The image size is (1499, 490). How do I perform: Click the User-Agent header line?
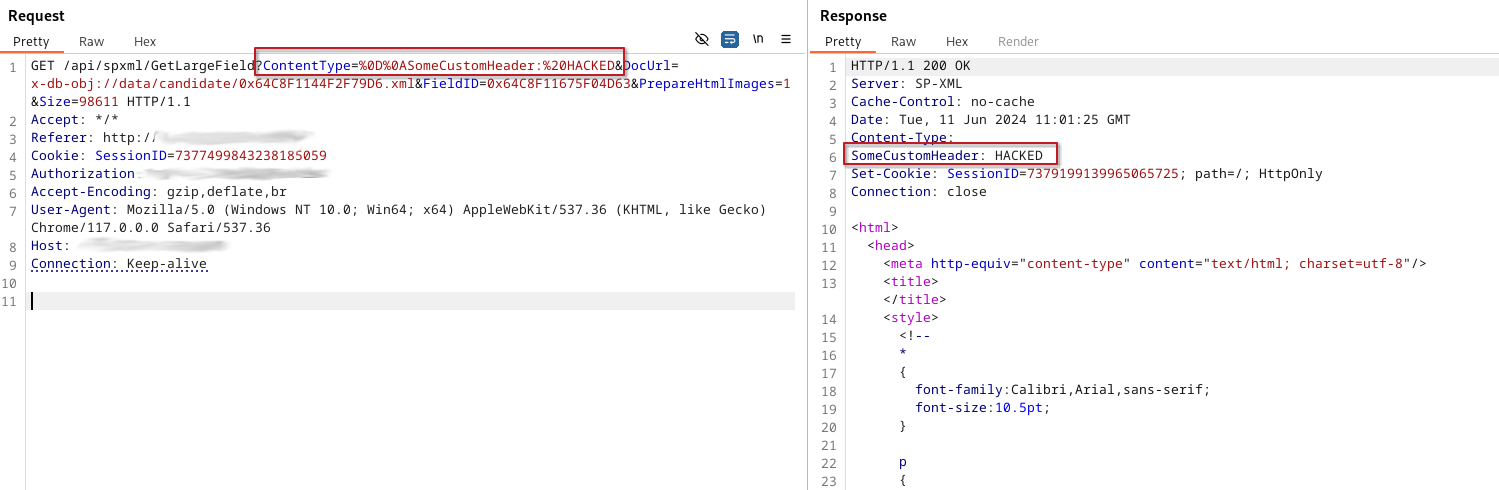click(398, 219)
